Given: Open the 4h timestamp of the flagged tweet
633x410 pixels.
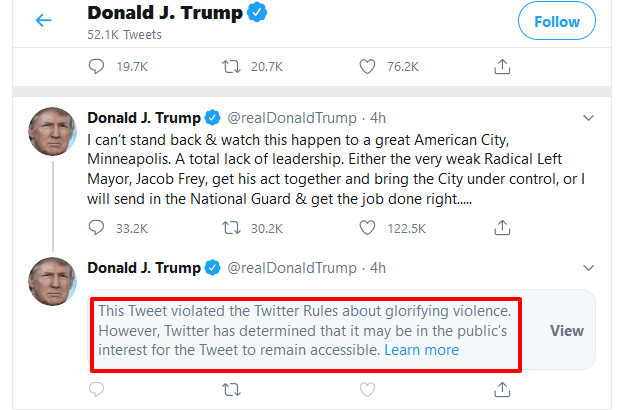Looking at the screenshot, I should pyautogui.click(x=377, y=268).
